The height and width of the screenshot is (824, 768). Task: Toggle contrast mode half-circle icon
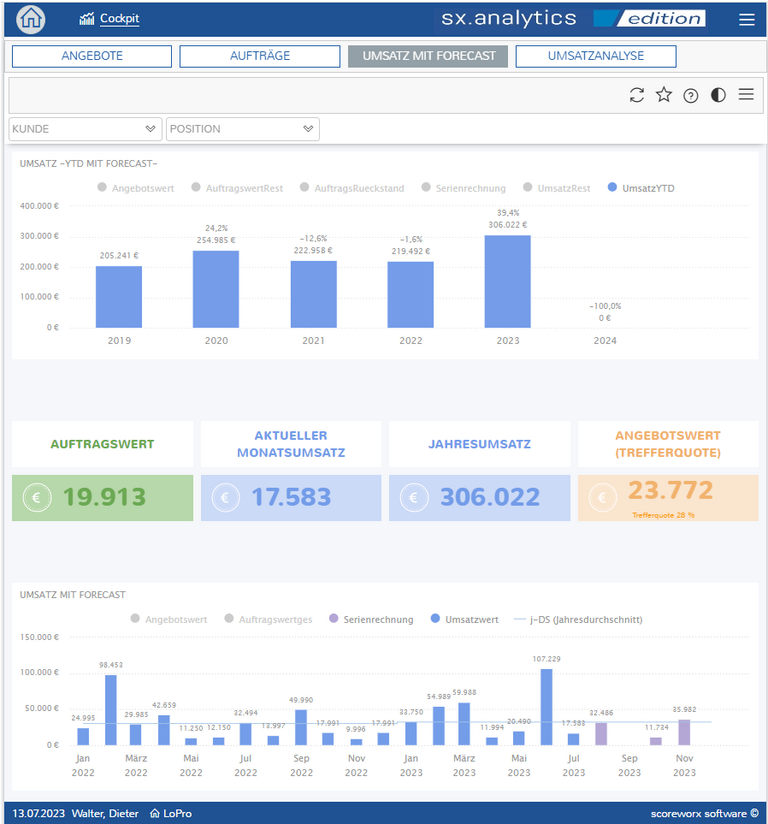718,95
